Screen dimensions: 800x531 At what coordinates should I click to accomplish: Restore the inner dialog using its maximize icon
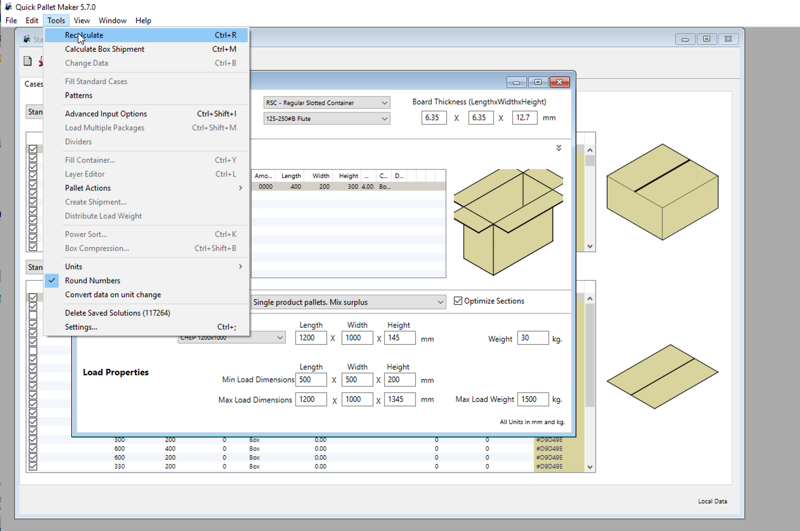pos(537,82)
